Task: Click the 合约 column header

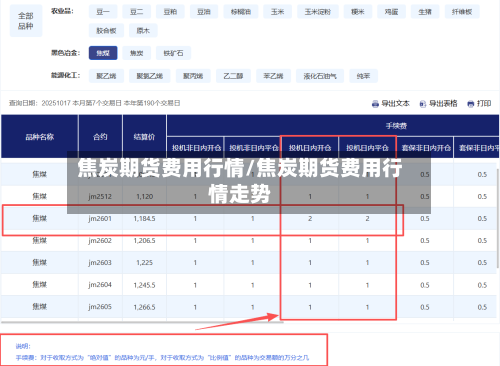Action: point(100,137)
